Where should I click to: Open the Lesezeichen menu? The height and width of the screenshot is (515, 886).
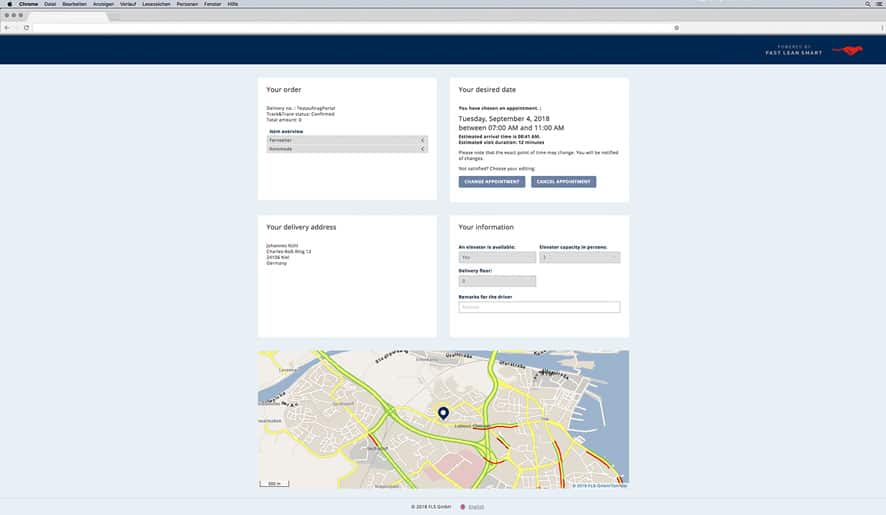tap(157, 4)
